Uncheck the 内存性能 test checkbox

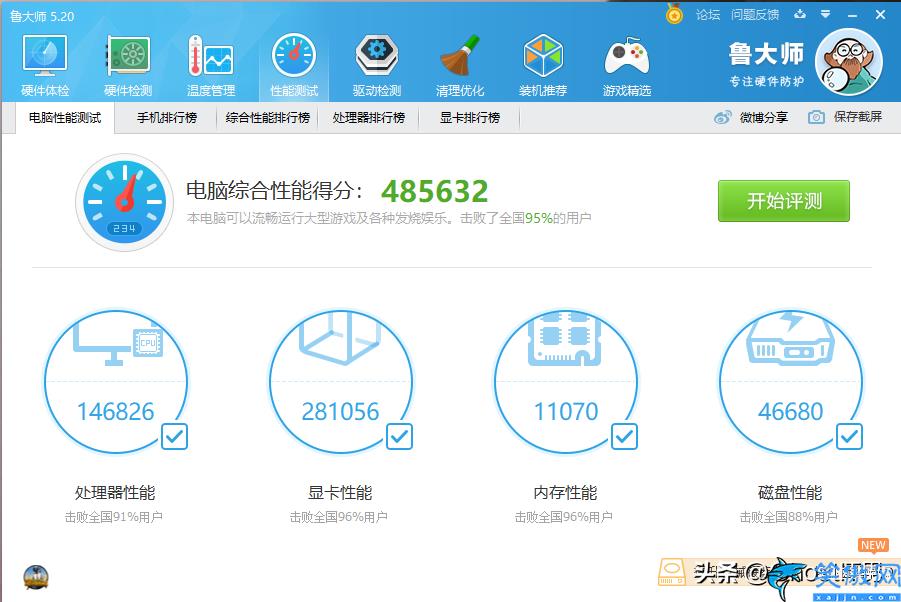625,437
